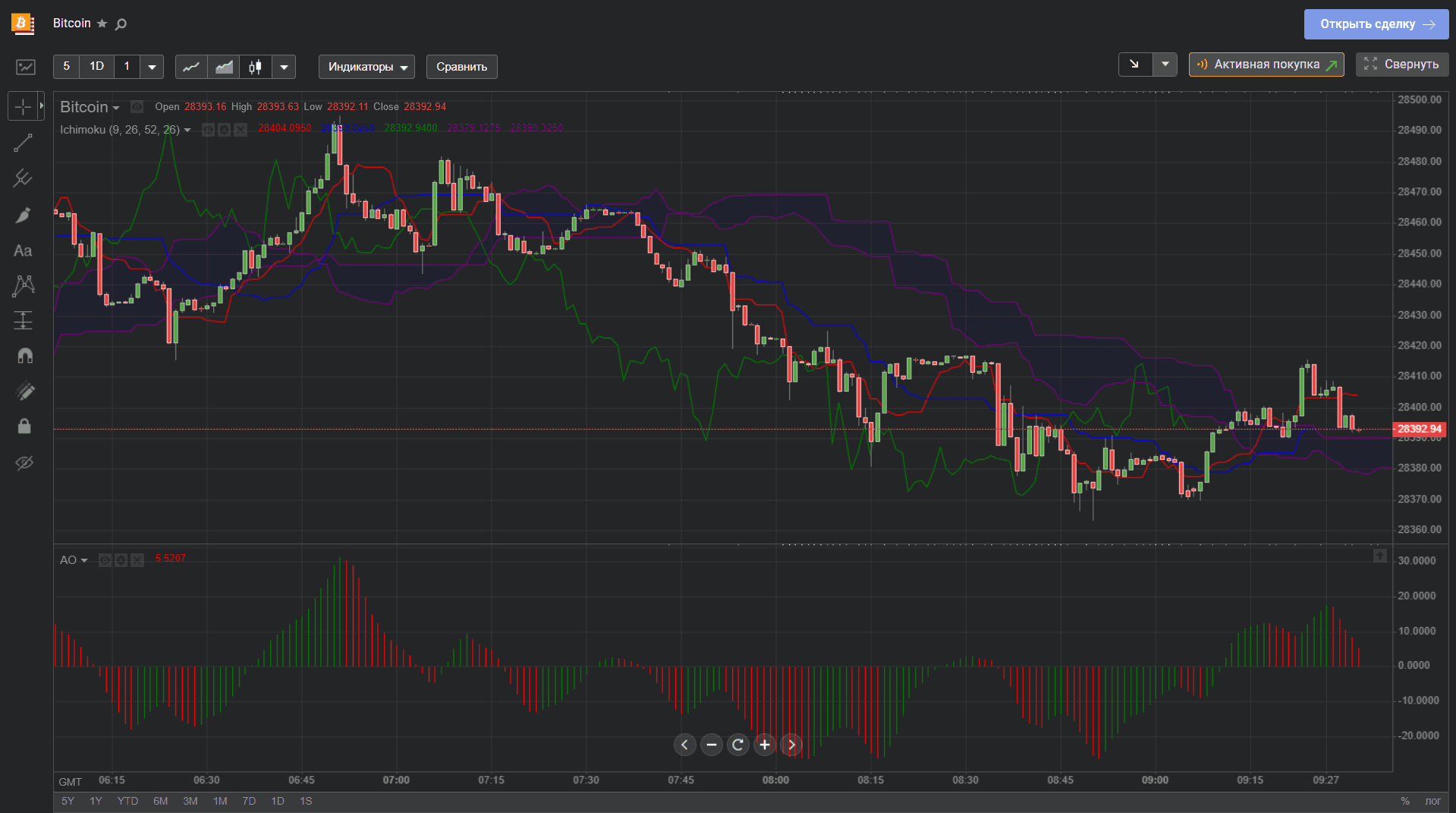1456x813 pixels.
Task: Toggle logarithmic scale 'лог'
Action: point(1432,801)
